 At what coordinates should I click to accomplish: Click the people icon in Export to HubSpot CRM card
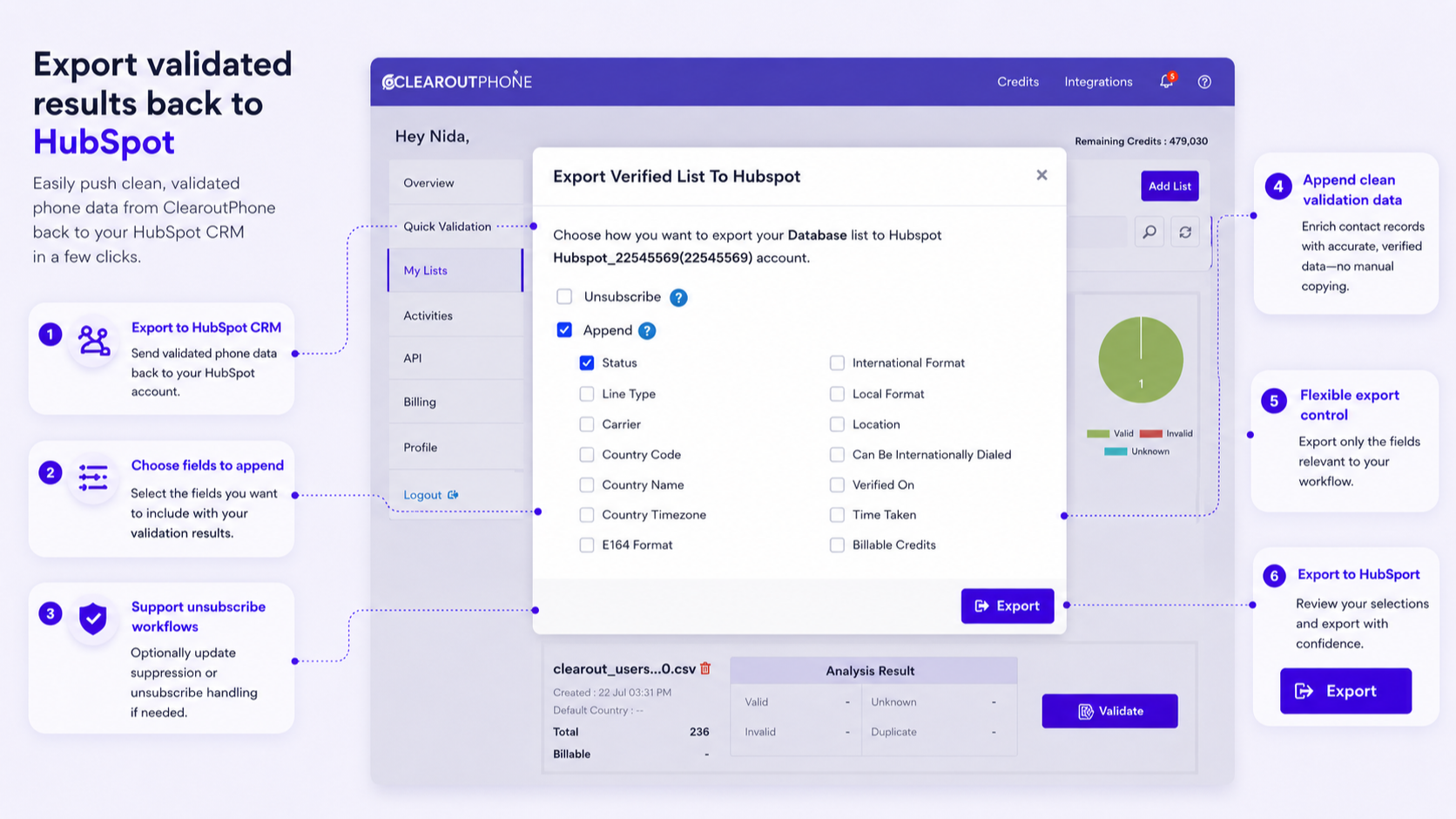pos(94,341)
